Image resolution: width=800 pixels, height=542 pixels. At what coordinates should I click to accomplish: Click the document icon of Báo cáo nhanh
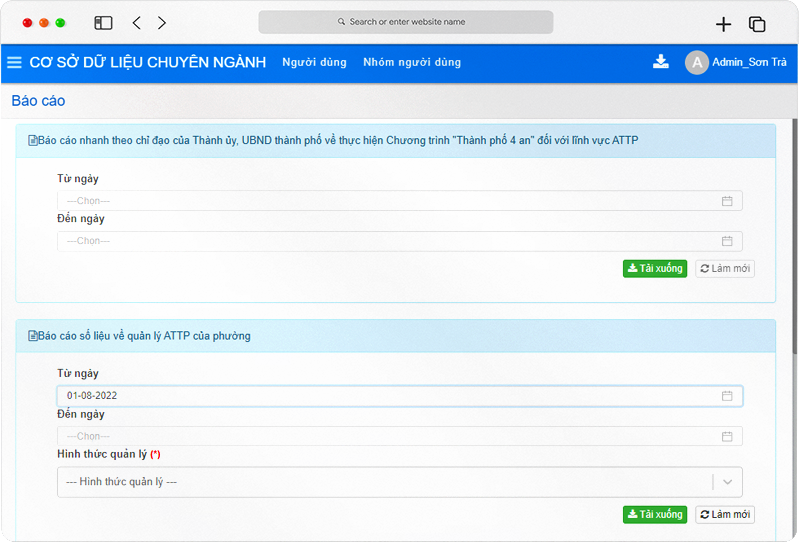click(33, 140)
